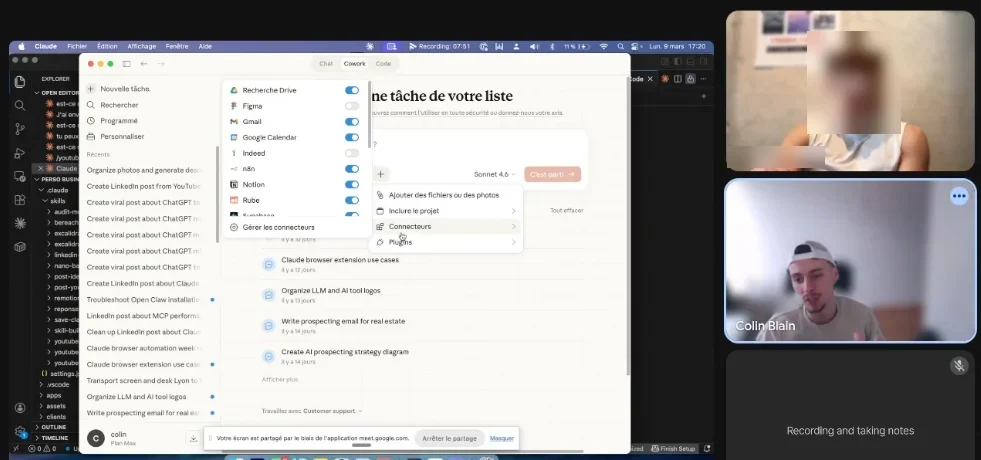Image resolution: width=981 pixels, height=460 pixels.
Task: Open VS Code Remote Explorer icon
Action: point(19,176)
